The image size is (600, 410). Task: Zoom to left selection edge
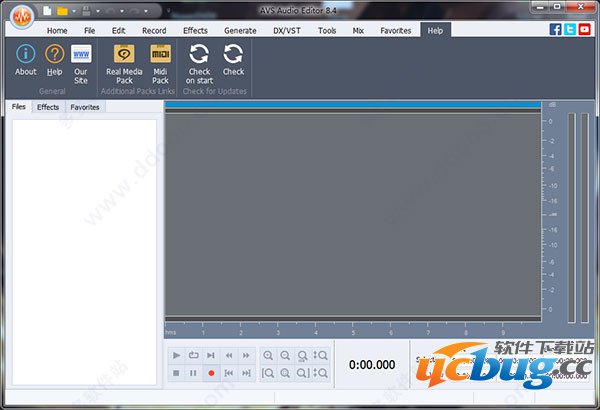point(268,373)
